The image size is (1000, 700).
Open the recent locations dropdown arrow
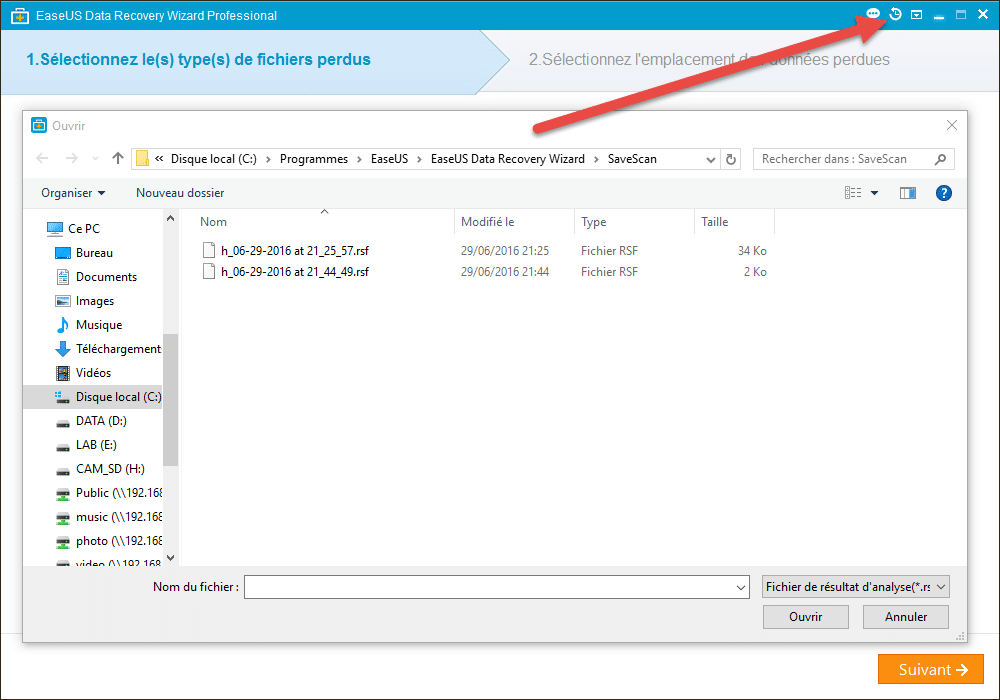tap(95, 158)
